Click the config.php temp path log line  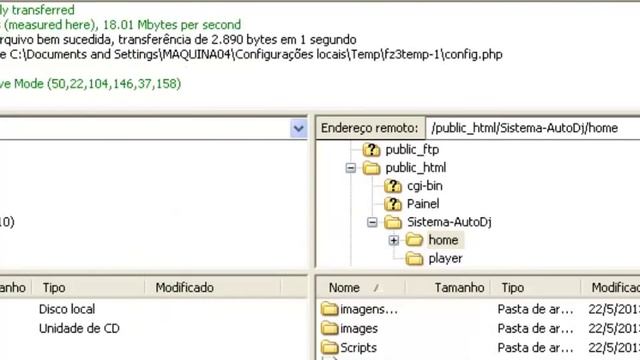point(251,54)
